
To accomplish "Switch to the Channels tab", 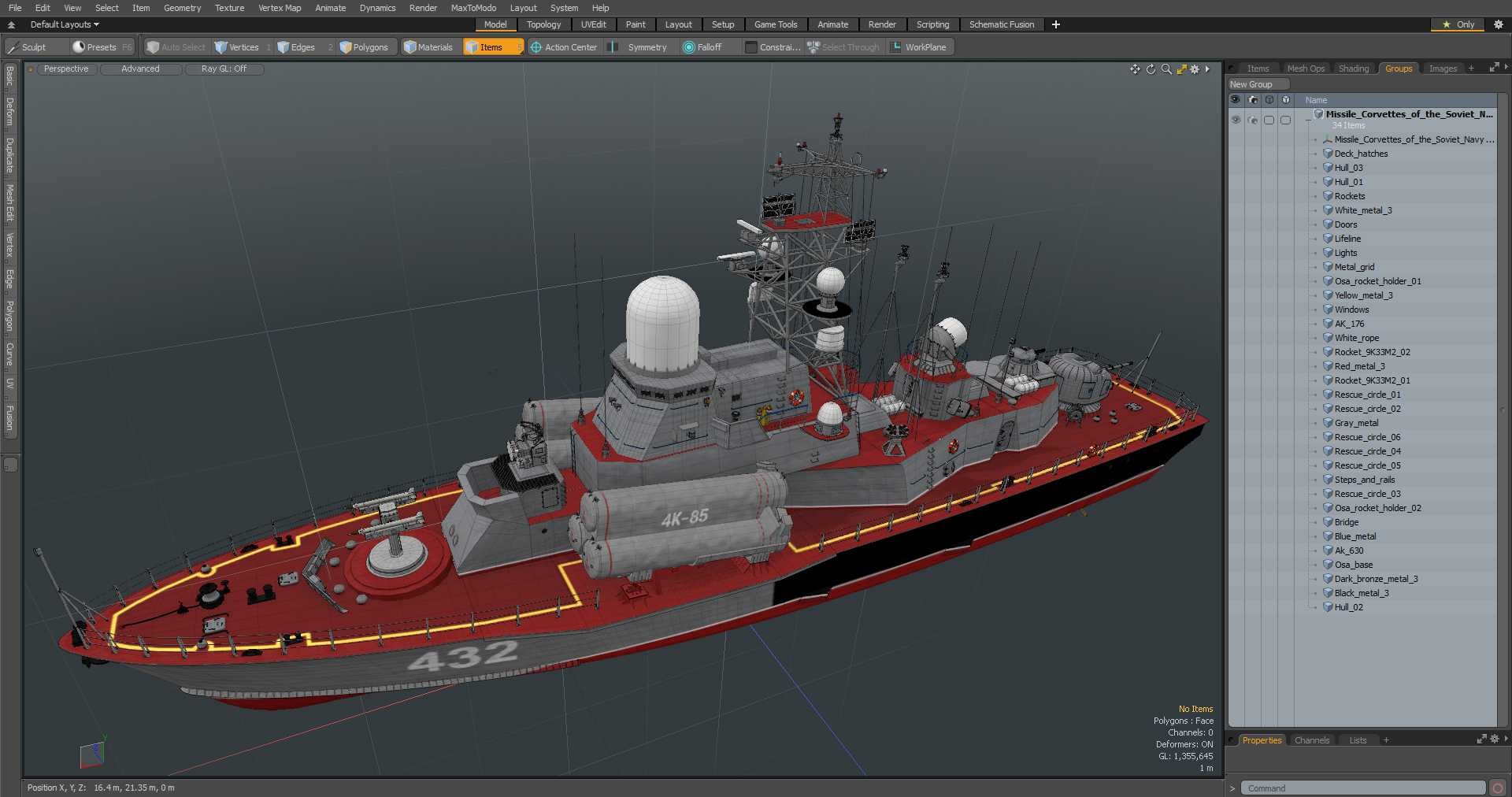I will pos(1311,740).
